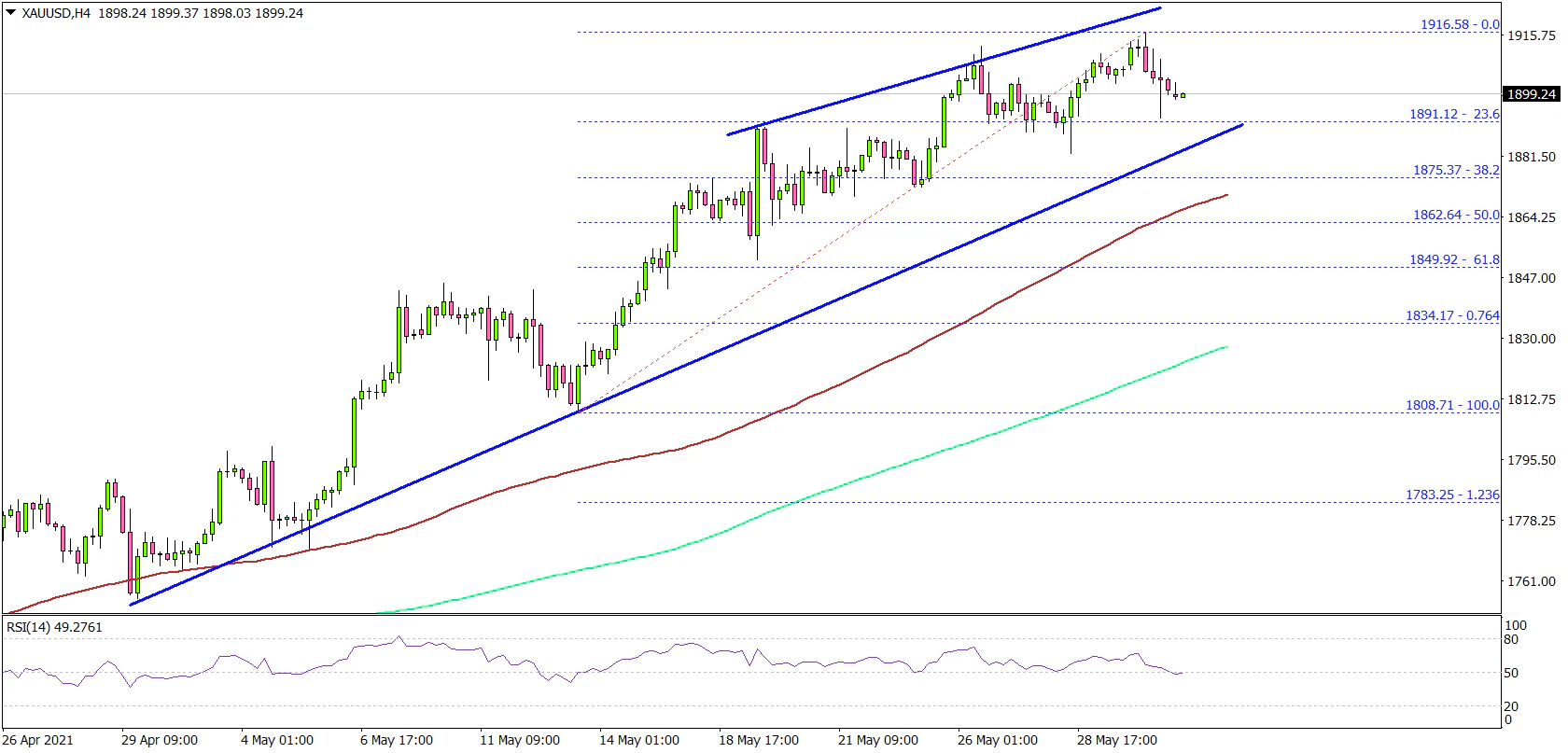Click the triangle arrow beside XAUUSD,H4
Viewport: 1568px width, 753px height.
pyautogui.click(x=10, y=14)
